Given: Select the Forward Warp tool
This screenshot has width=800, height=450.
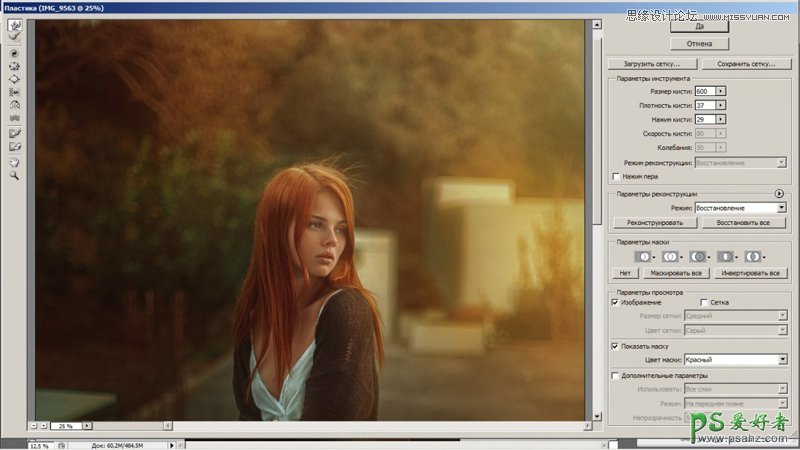Looking at the screenshot, I should (15, 23).
